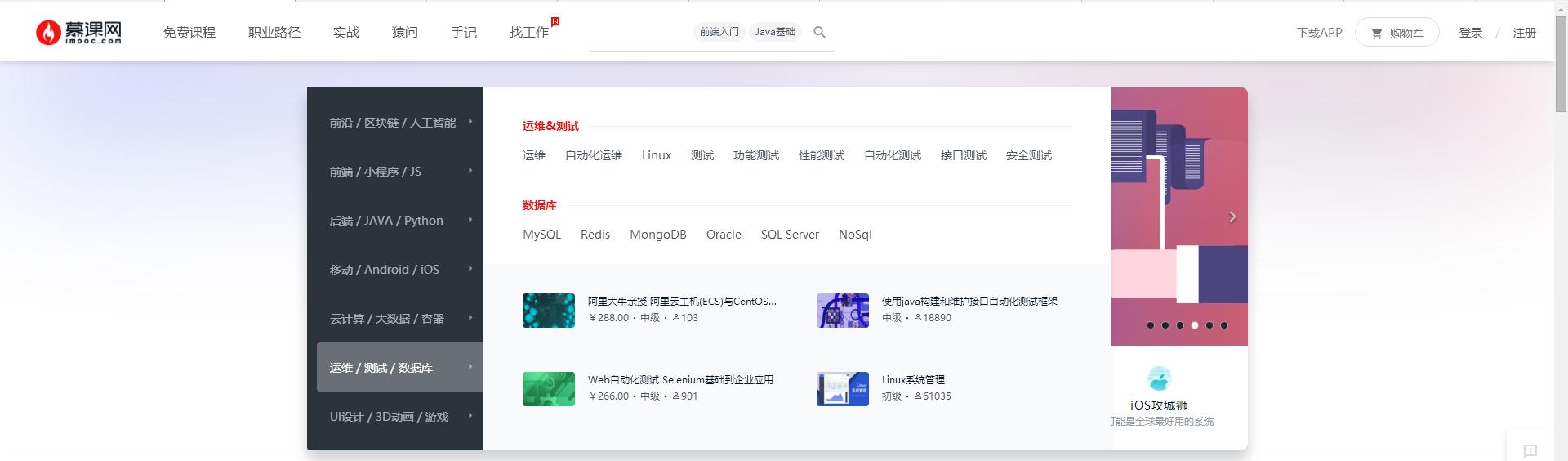Image resolution: width=1568 pixels, height=461 pixels.
Task: Select 性能测试 subcategory link
Action: click(x=822, y=155)
